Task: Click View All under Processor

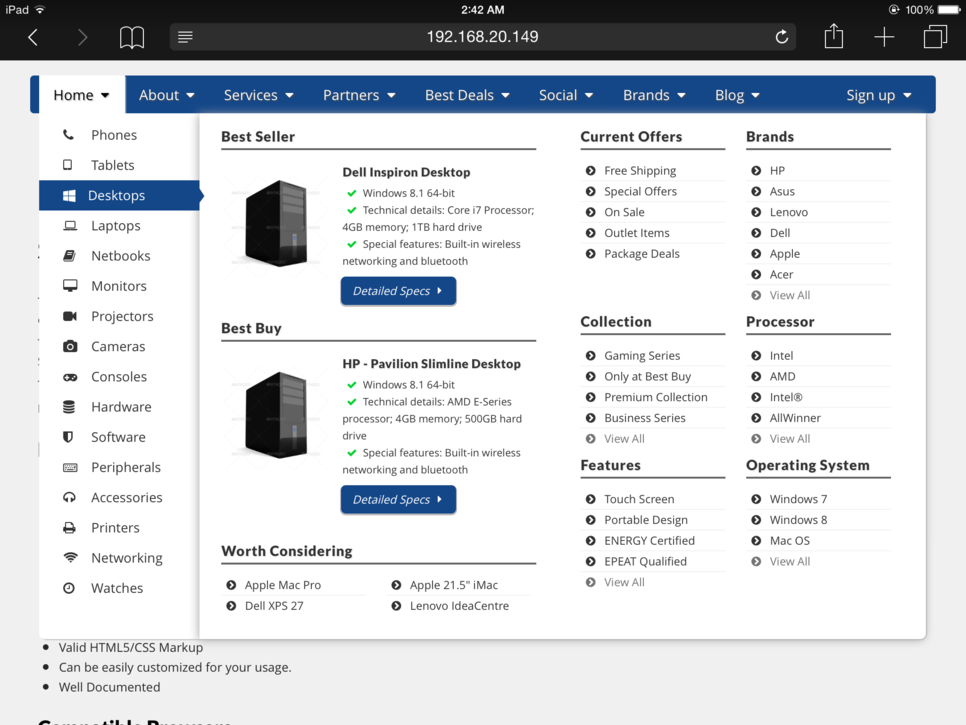Action: click(x=789, y=439)
